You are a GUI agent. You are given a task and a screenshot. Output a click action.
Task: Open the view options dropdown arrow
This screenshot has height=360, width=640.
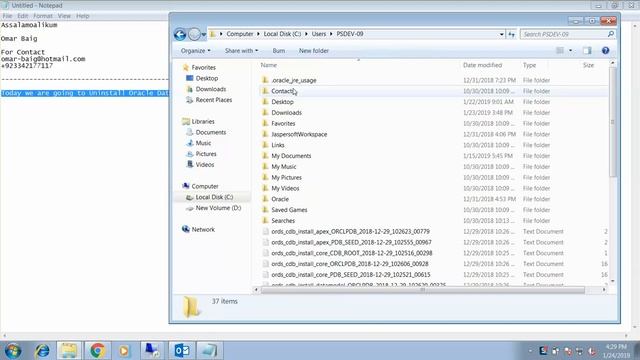[570, 50]
